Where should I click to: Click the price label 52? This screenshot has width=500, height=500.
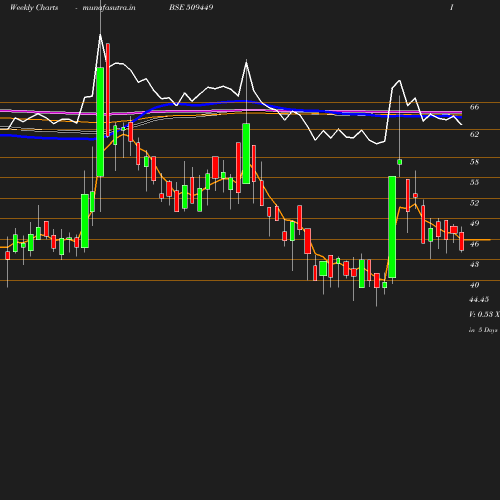coord(474,203)
